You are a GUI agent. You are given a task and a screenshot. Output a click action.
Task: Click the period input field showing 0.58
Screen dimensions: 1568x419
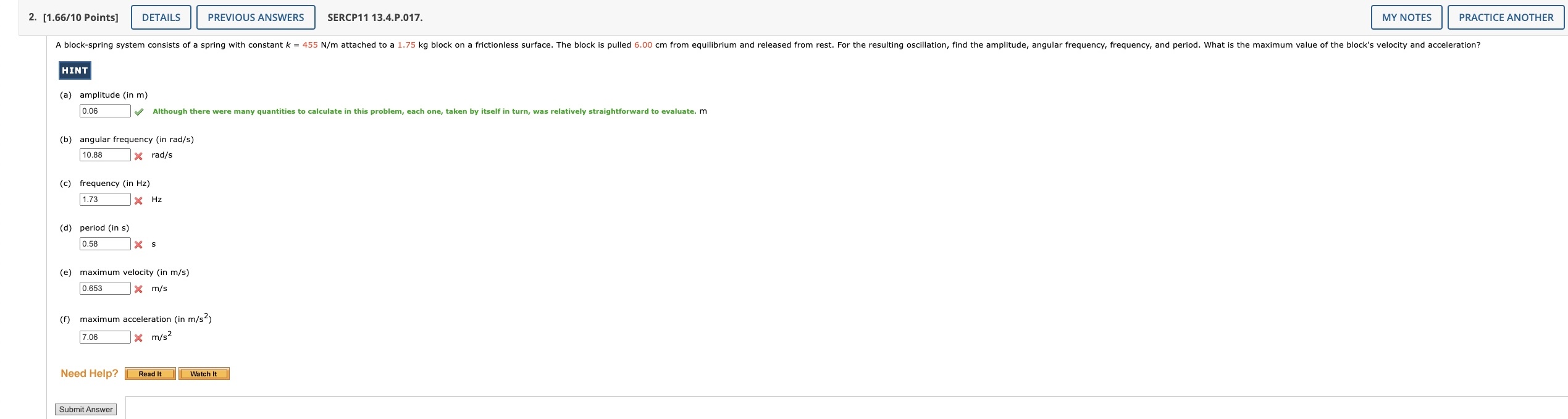pos(104,243)
